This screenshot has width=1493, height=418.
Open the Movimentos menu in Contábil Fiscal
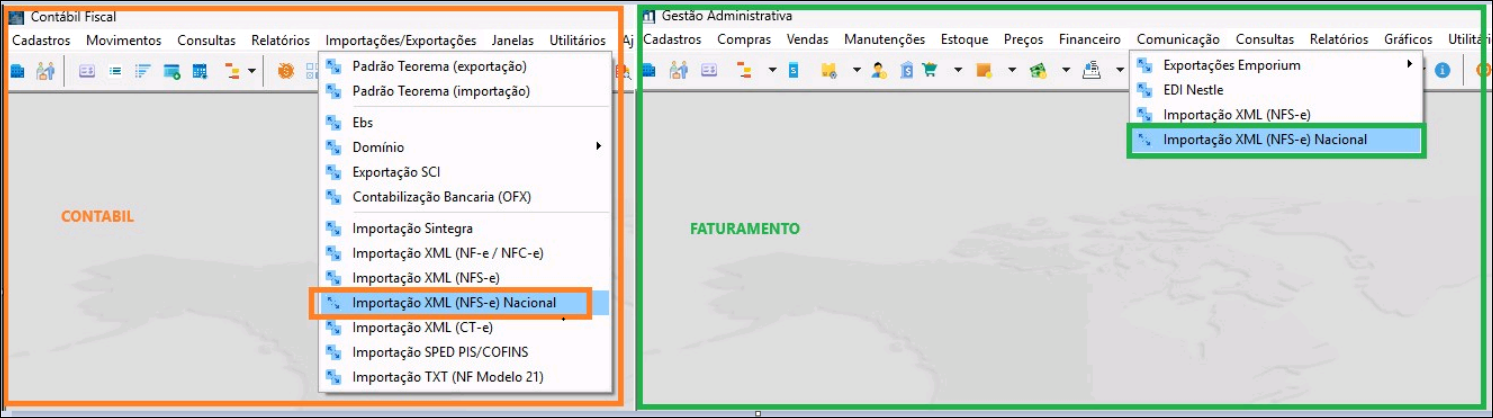(123, 41)
